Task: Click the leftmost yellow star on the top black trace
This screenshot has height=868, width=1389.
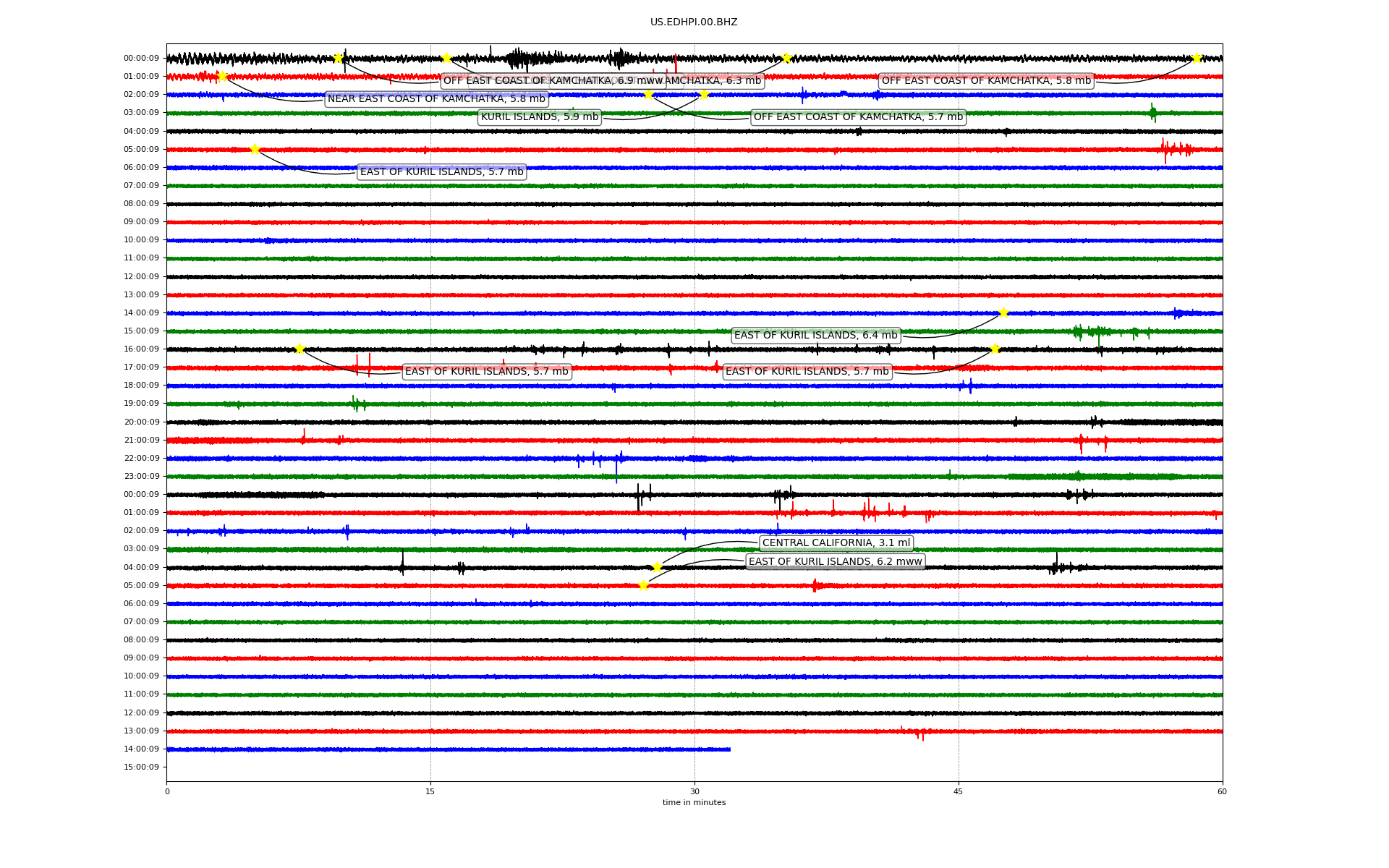Action: click(338, 58)
